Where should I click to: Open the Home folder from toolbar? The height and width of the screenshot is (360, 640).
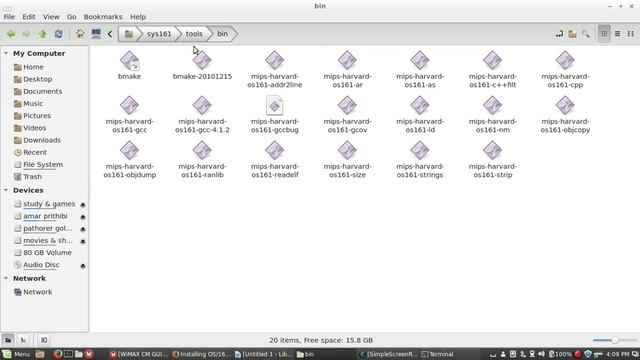pyautogui.click(x=80, y=34)
